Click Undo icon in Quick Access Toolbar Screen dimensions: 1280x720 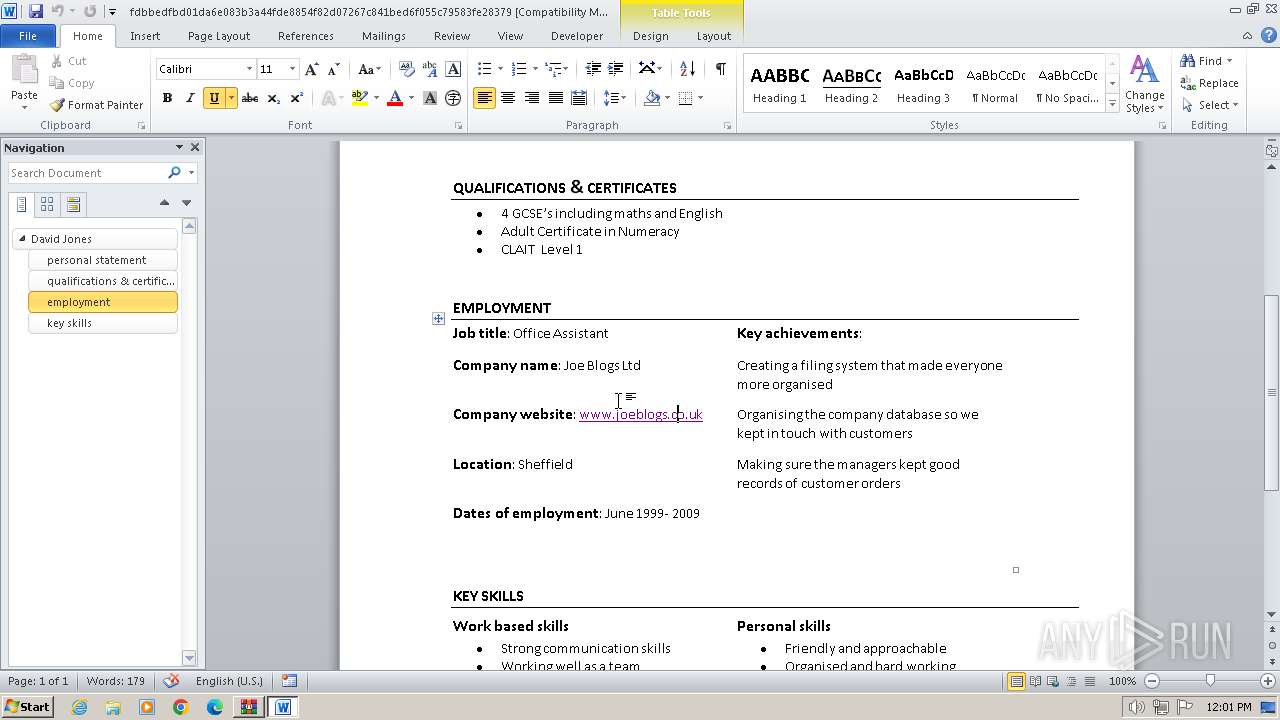click(58, 11)
